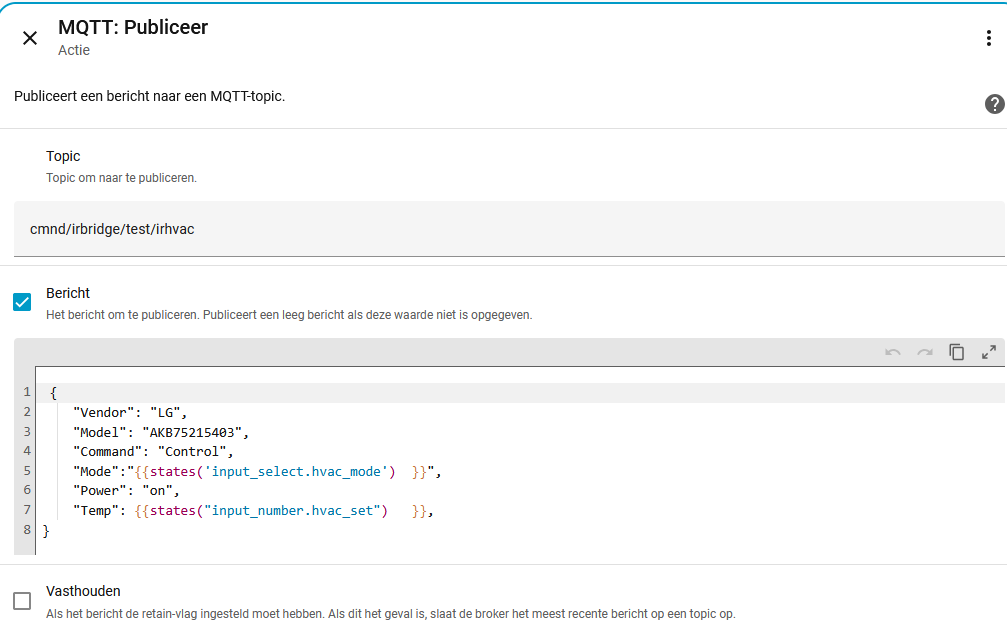
Task: Open the three-dot overflow menu
Action: tap(988, 38)
